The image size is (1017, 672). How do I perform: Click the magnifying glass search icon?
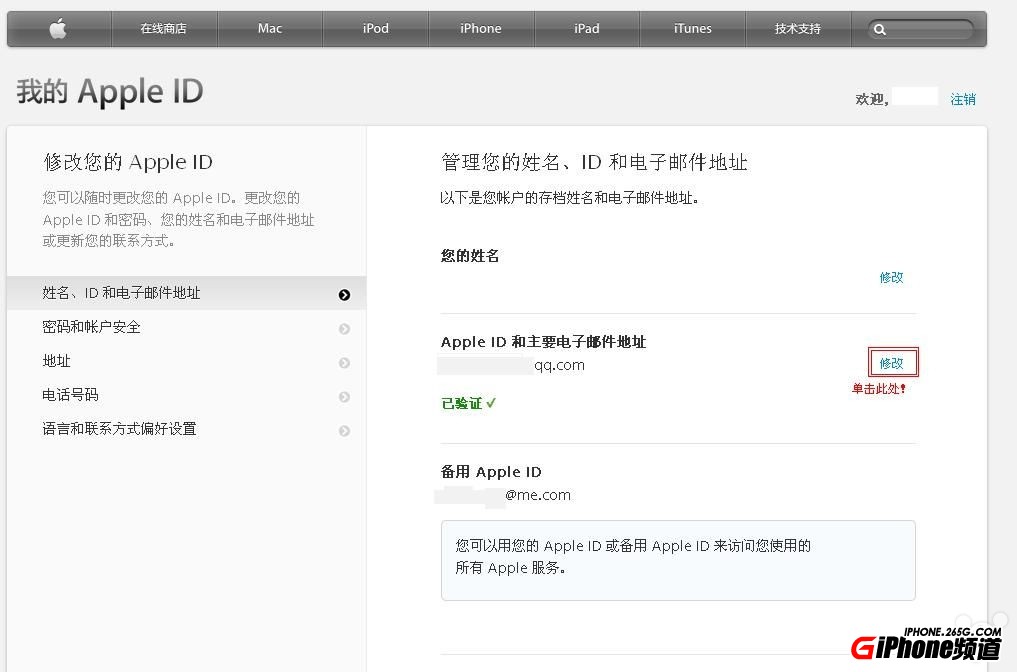tap(880, 29)
